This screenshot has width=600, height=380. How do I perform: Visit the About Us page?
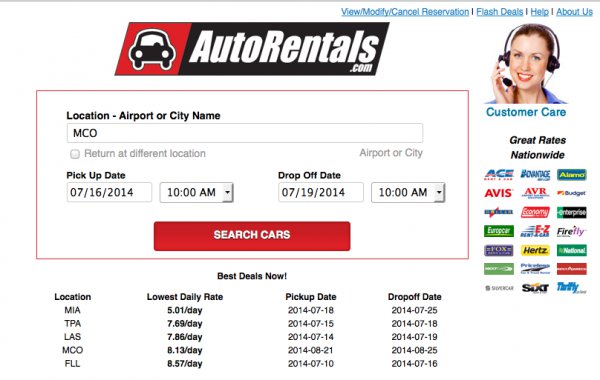coord(574,12)
